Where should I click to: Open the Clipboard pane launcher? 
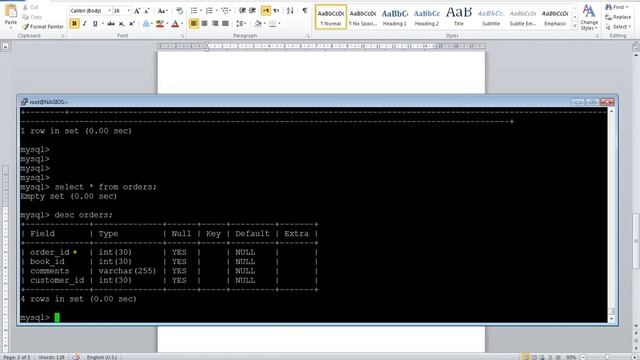tap(63, 36)
